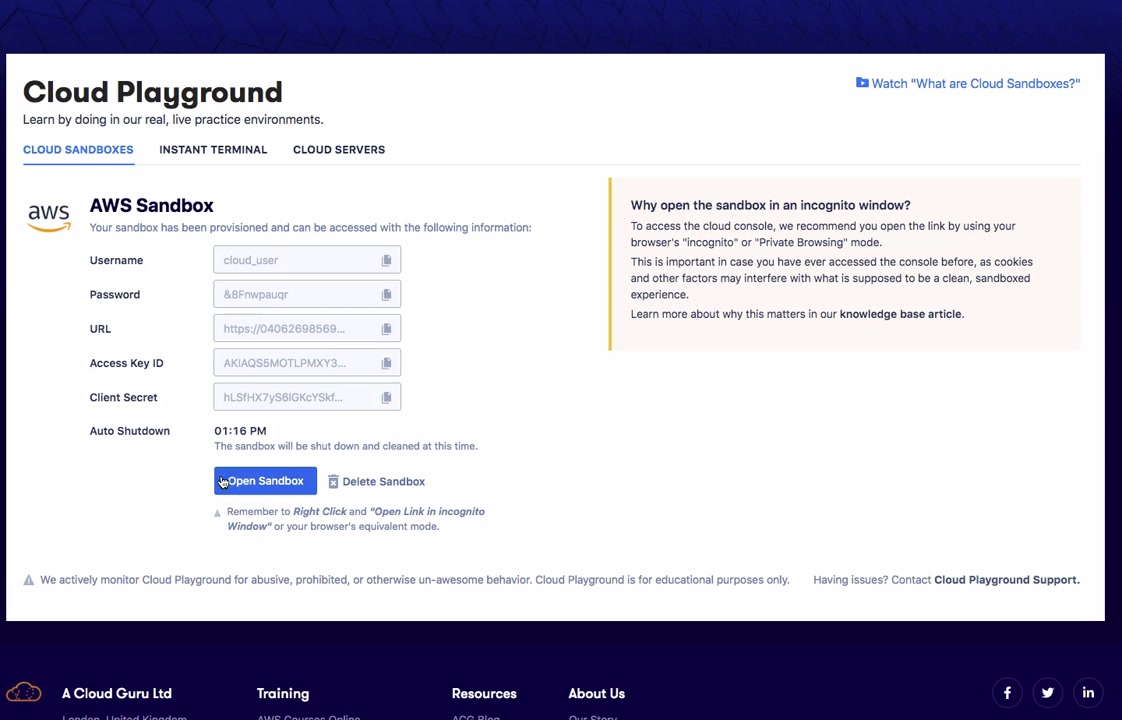This screenshot has height=720, width=1122.
Task: Open A Cloud Guru Twitter page
Action: tap(1047, 692)
